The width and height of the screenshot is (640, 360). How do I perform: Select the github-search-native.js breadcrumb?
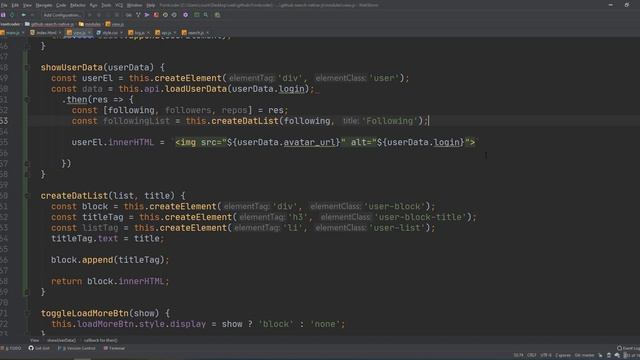pyautogui.click(x=49, y=24)
